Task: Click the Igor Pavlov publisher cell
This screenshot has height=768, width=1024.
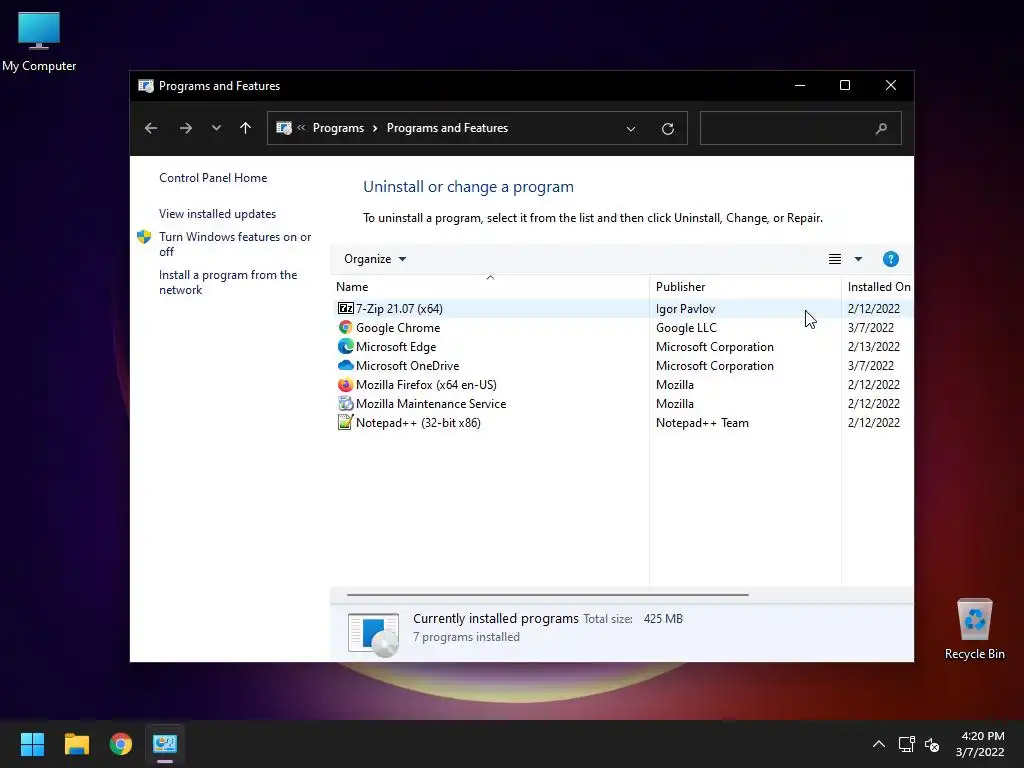Action: (685, 309)
